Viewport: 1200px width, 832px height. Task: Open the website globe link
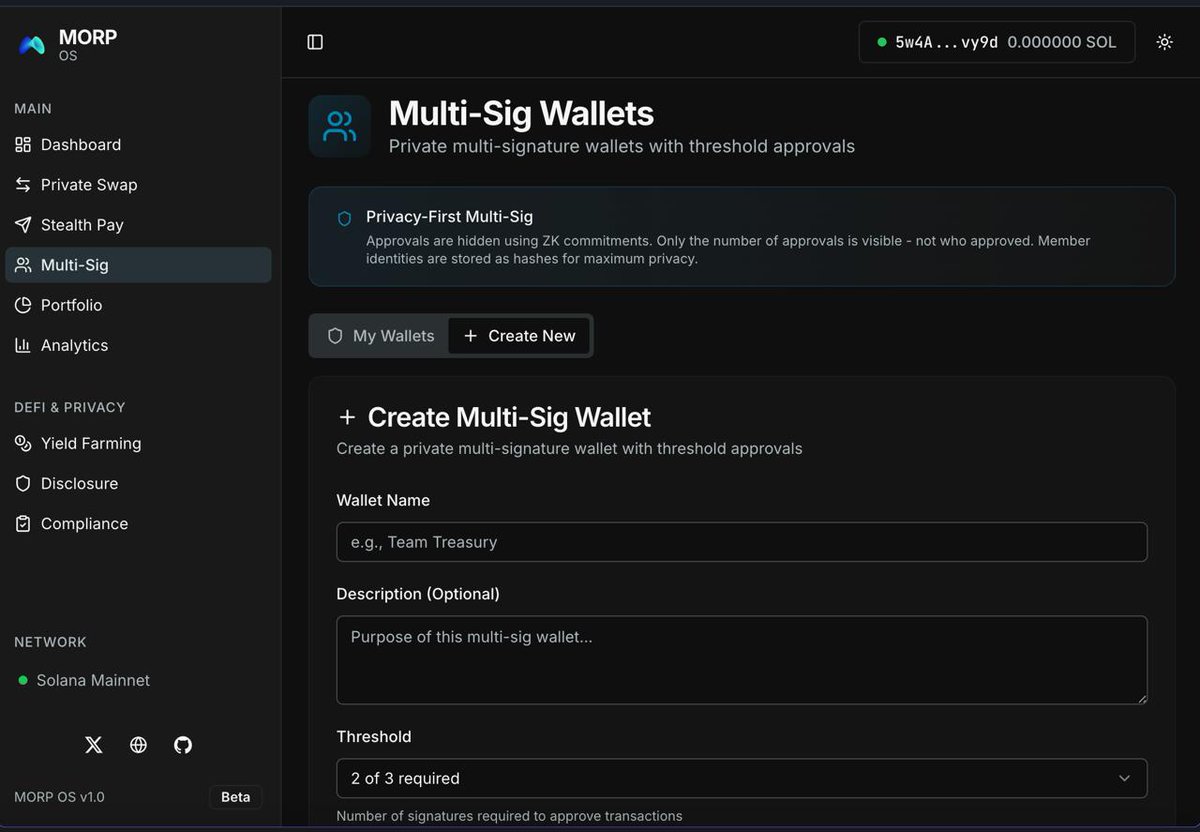[x=138, y=745]
